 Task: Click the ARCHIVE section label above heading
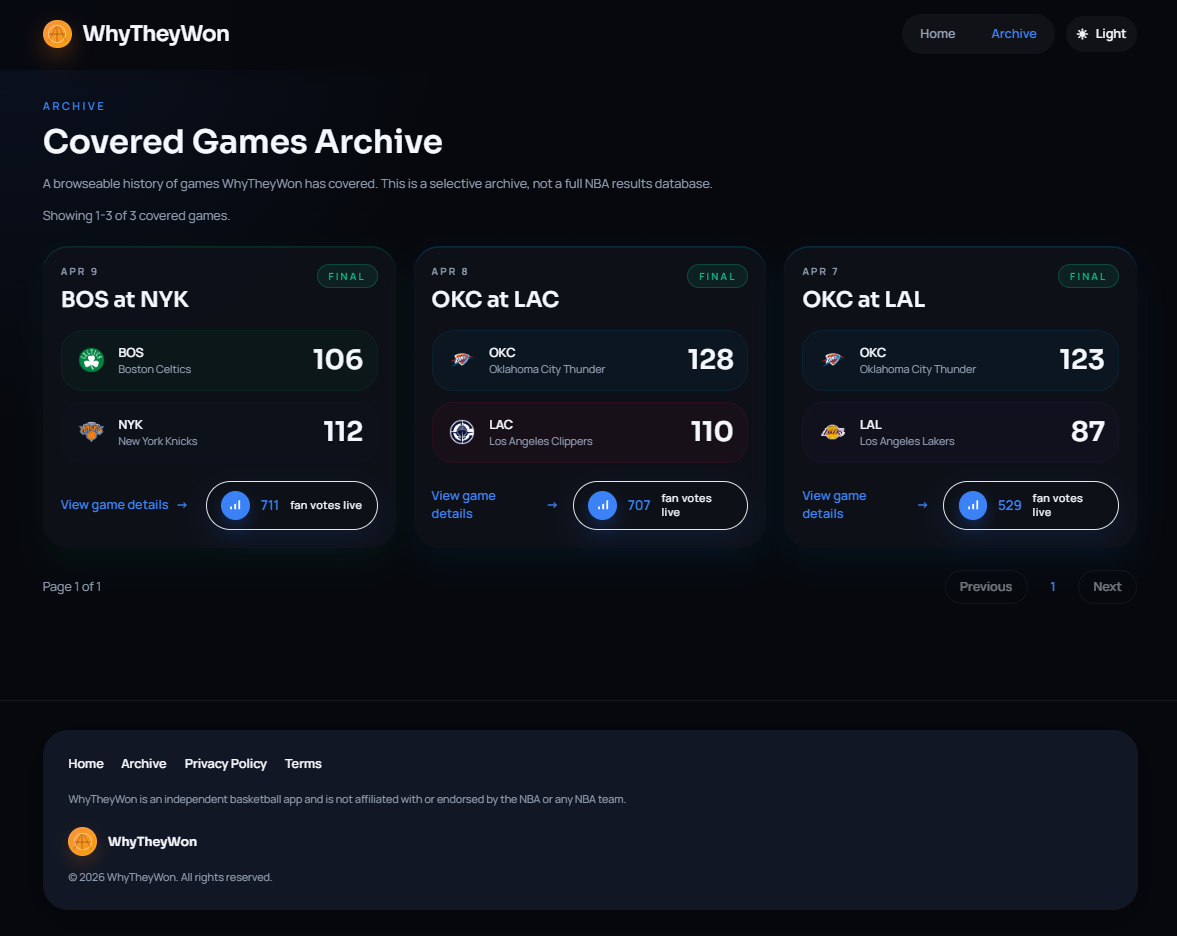(74, 107)
